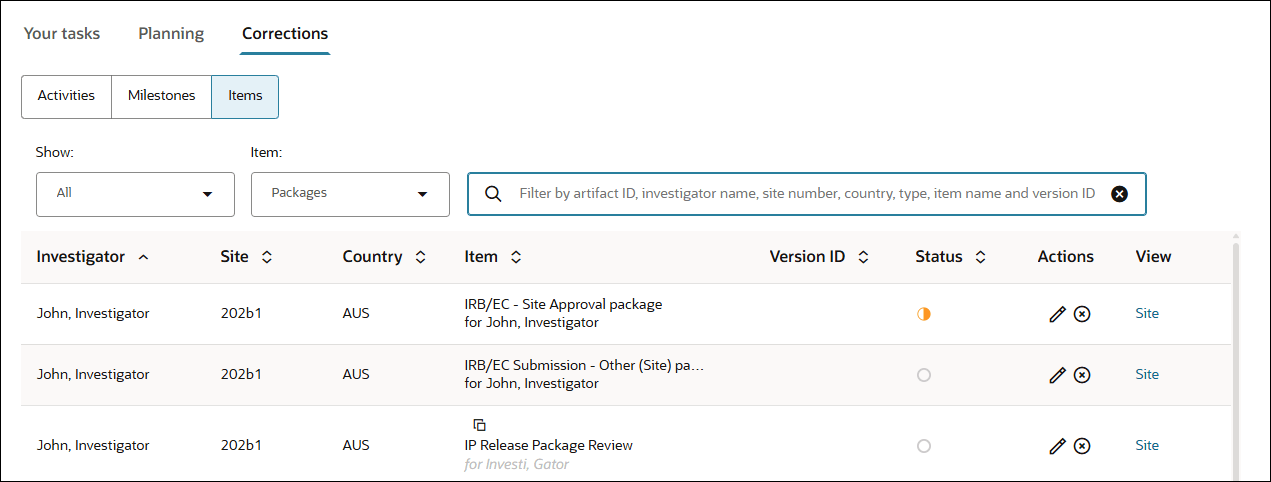Clear the filter search field

click(x=1120, y=194)
